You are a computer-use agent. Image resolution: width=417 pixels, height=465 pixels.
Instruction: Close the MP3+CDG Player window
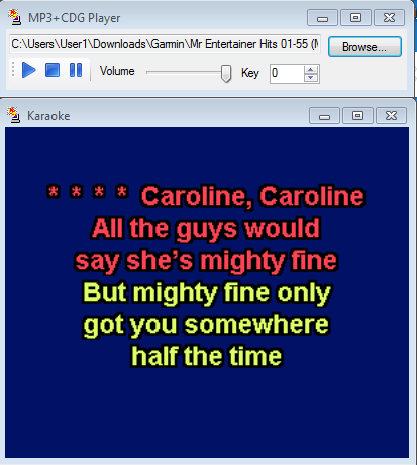tap(389, 18)
